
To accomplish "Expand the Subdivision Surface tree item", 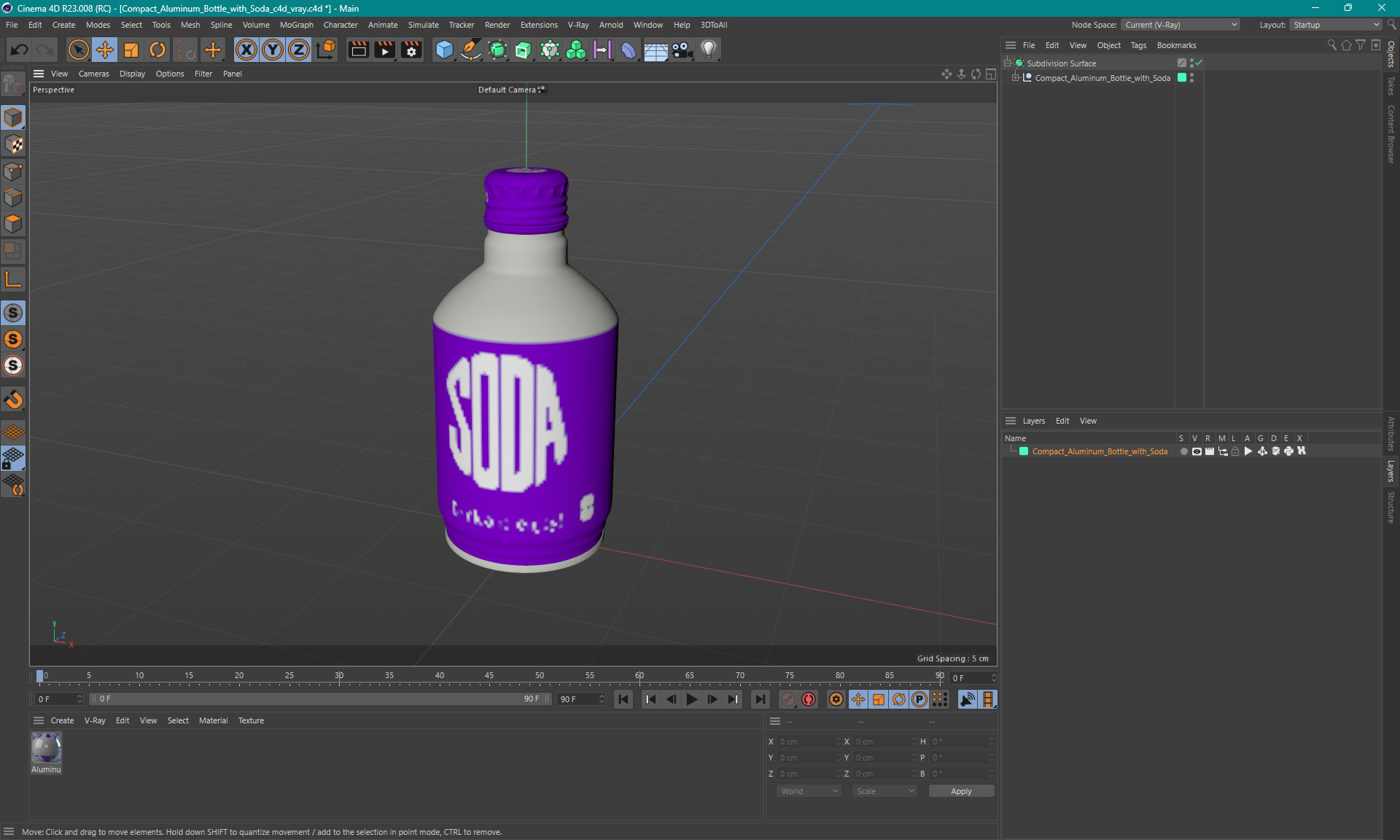I will (1008, 63).
